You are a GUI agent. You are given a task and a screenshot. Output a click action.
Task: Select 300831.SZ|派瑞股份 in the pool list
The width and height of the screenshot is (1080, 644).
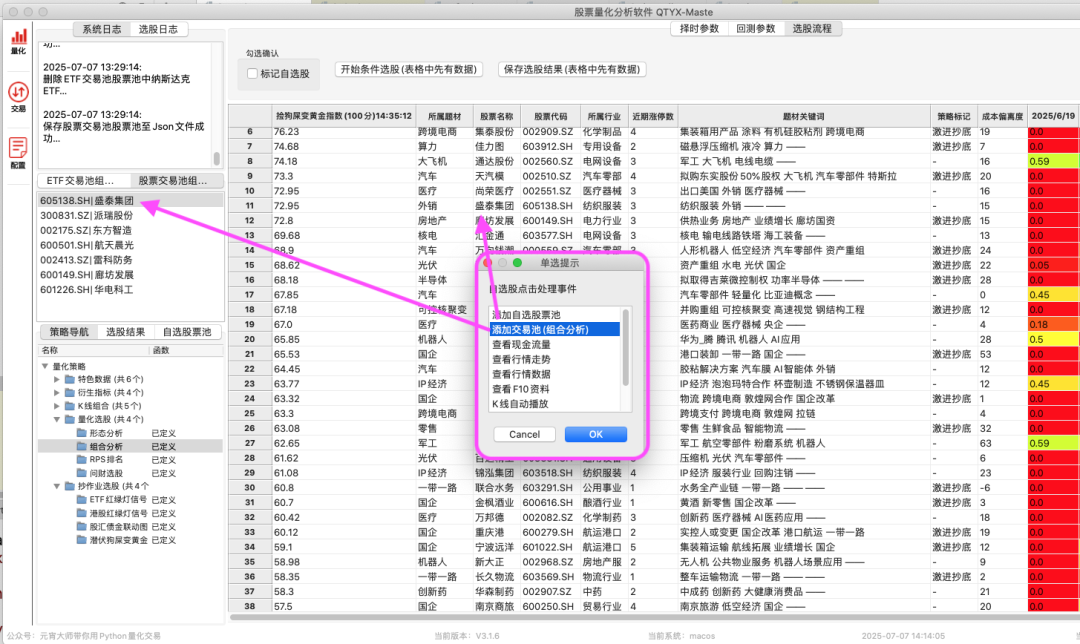tap(130, 216)
